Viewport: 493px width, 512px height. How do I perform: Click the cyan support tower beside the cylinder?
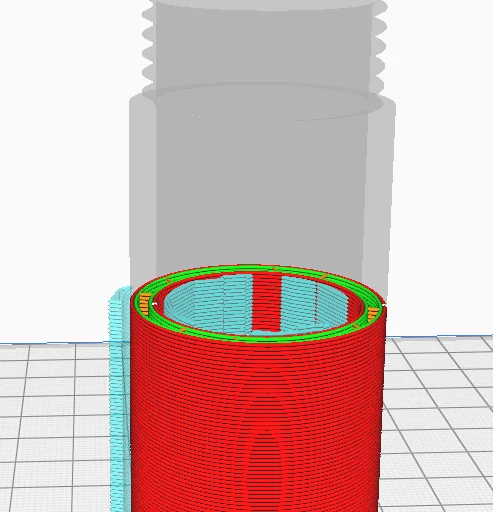pyautogui.click(x=119, y=398)
